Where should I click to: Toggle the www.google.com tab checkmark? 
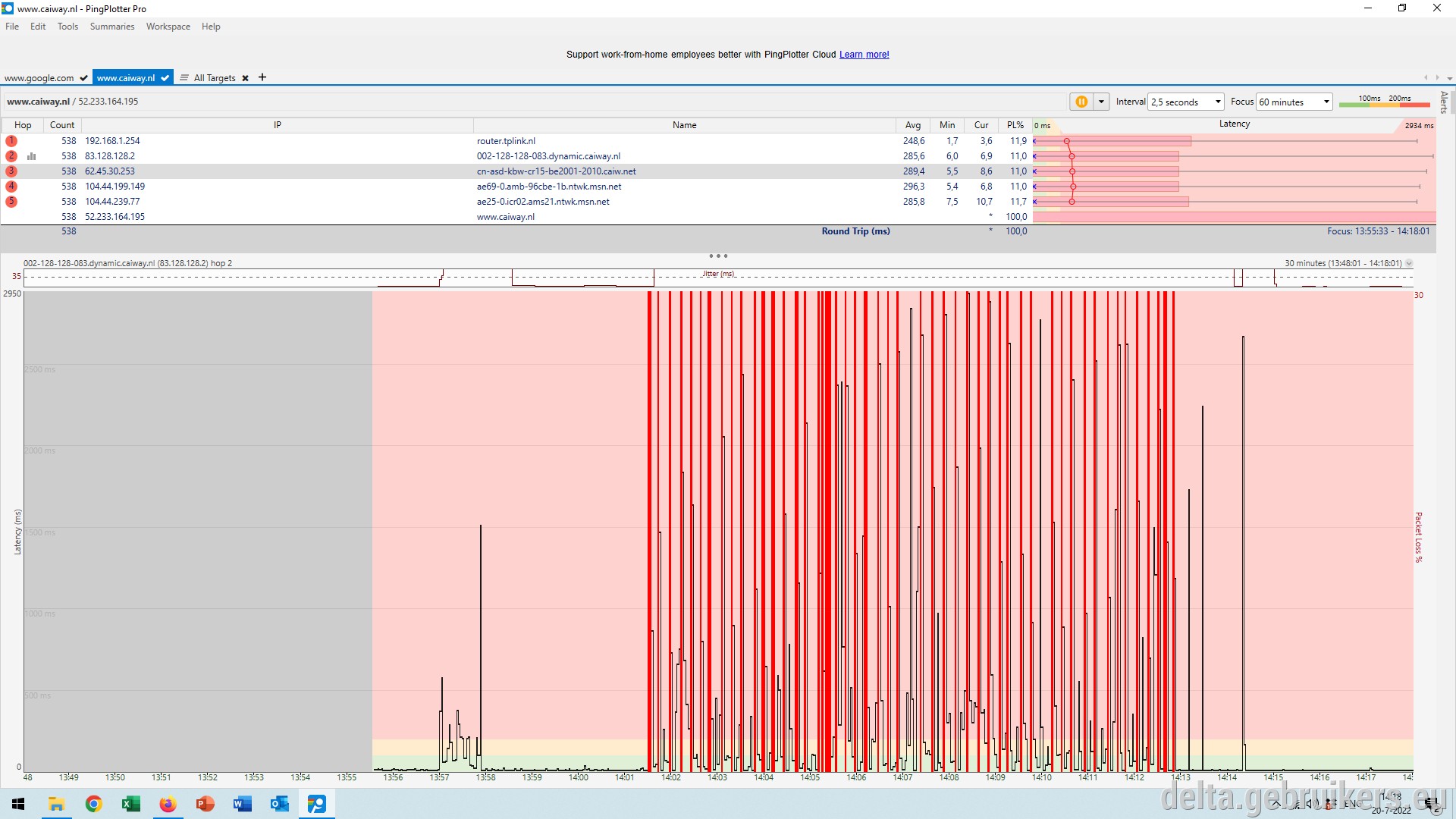tap(83, 78)
